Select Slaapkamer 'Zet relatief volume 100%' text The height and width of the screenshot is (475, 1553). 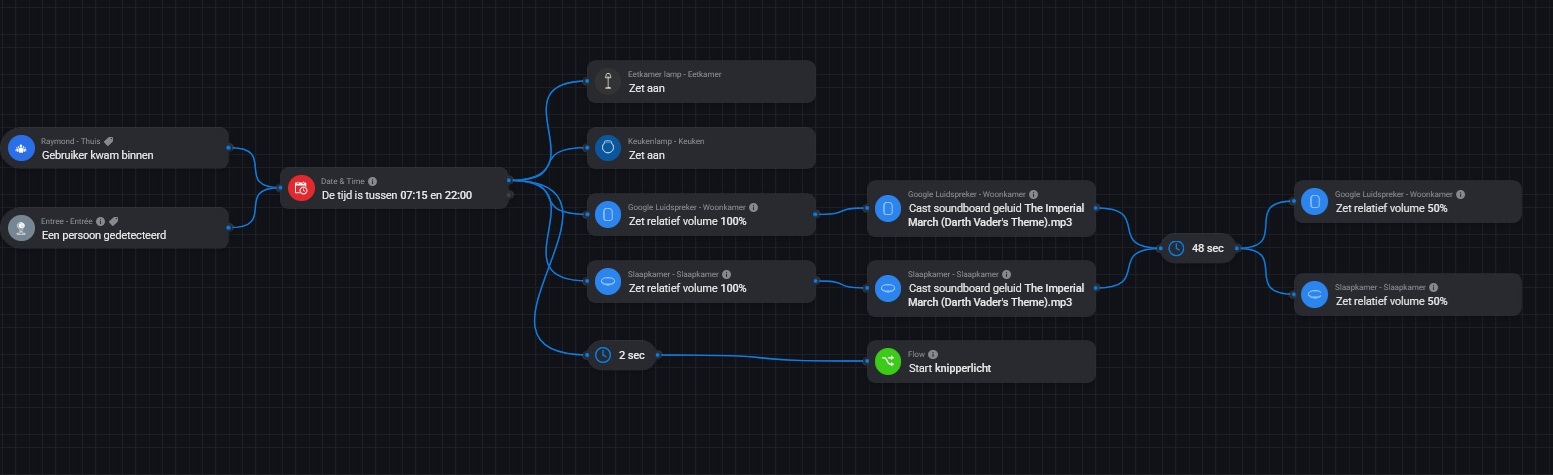687,288
